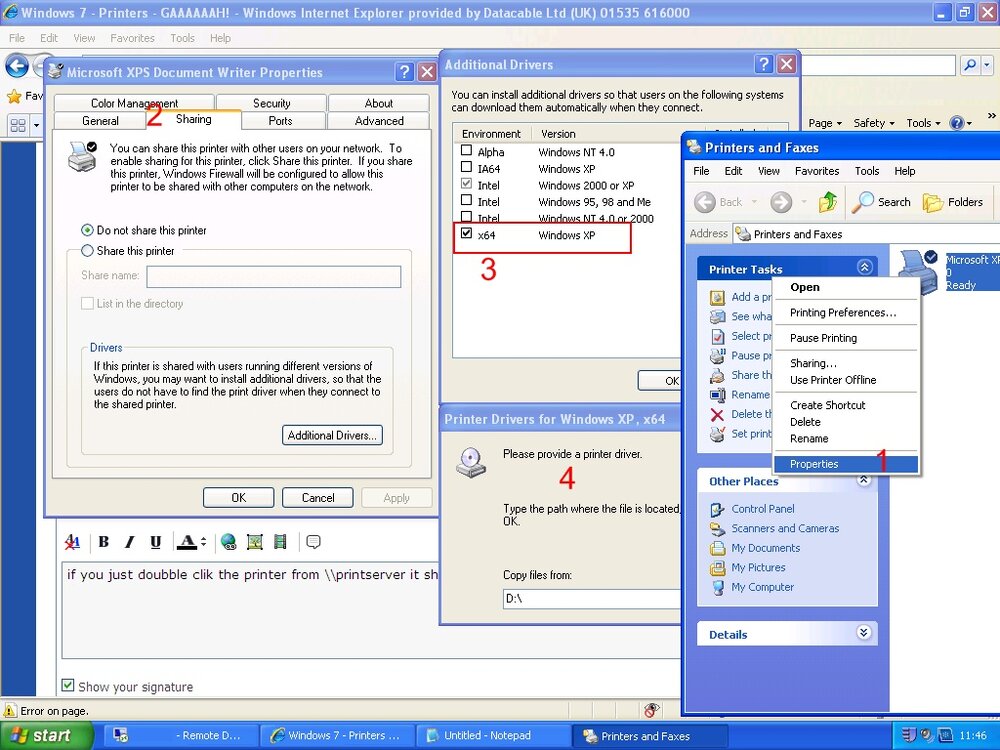Select Microsoft XPS printer icon
1000x750 pixels.
click(x=918, y=270)
